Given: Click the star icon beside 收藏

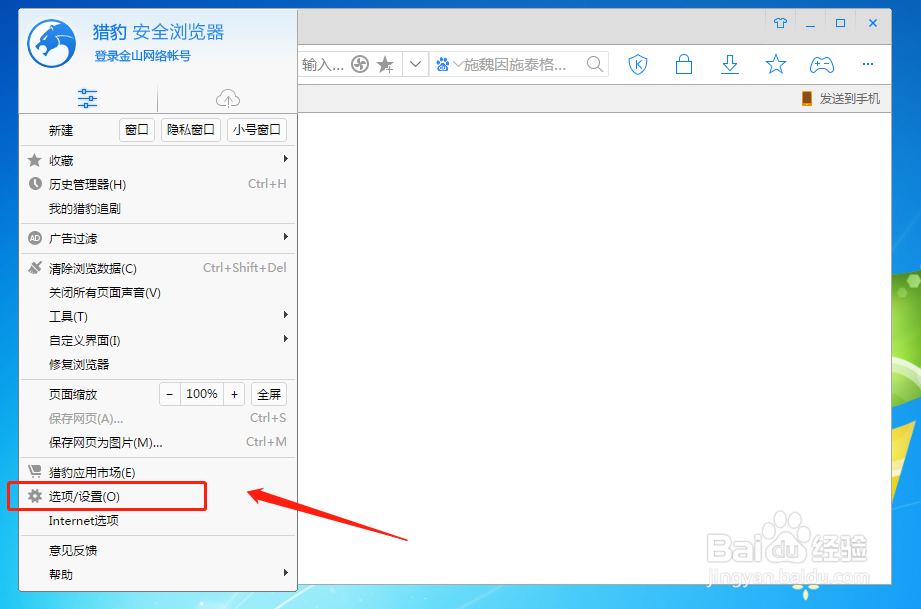Looking at the screenshot, I should pyautogui.click(x=35, y=160).
